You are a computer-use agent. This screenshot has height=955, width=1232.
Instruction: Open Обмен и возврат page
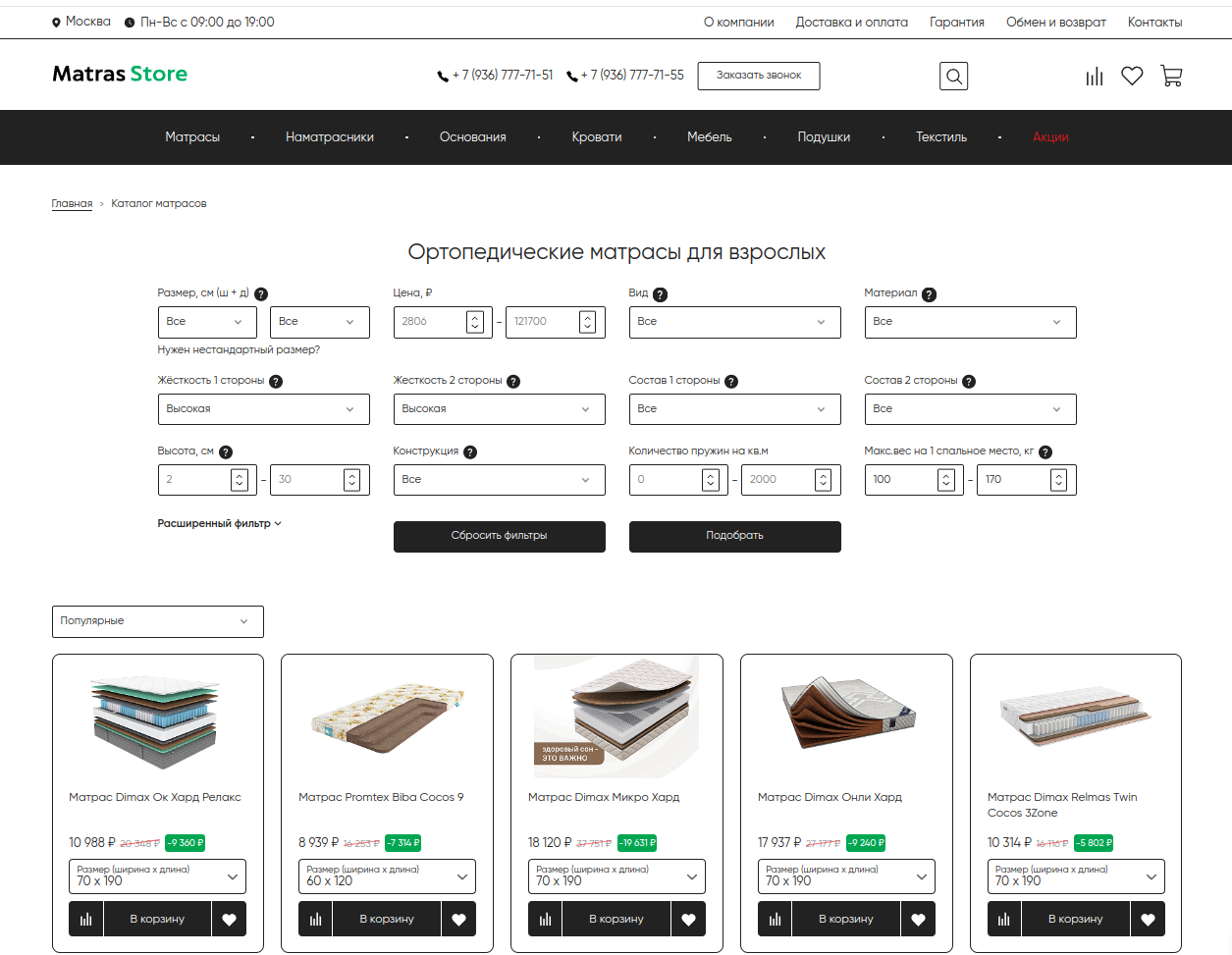[1056, 22]
